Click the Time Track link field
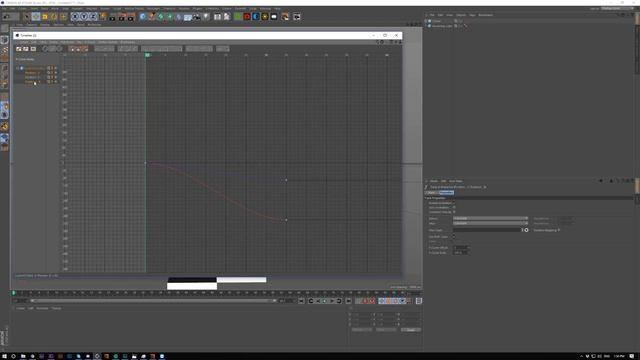640x360 pixels. [x=487, y=230]
